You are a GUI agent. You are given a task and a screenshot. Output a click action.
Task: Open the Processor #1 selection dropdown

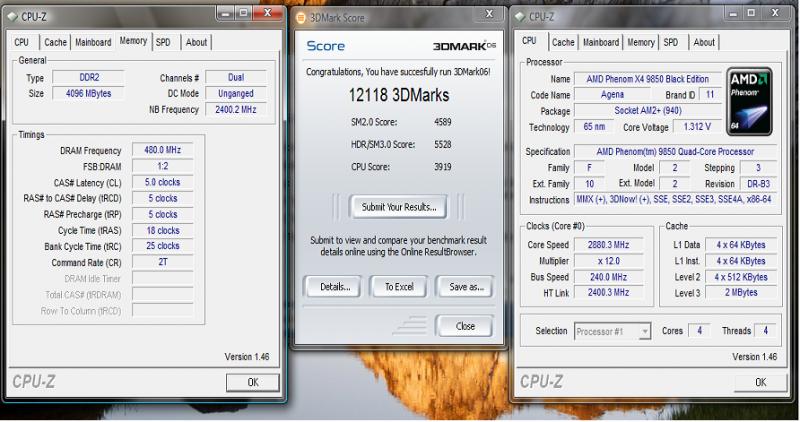point(613,332)
